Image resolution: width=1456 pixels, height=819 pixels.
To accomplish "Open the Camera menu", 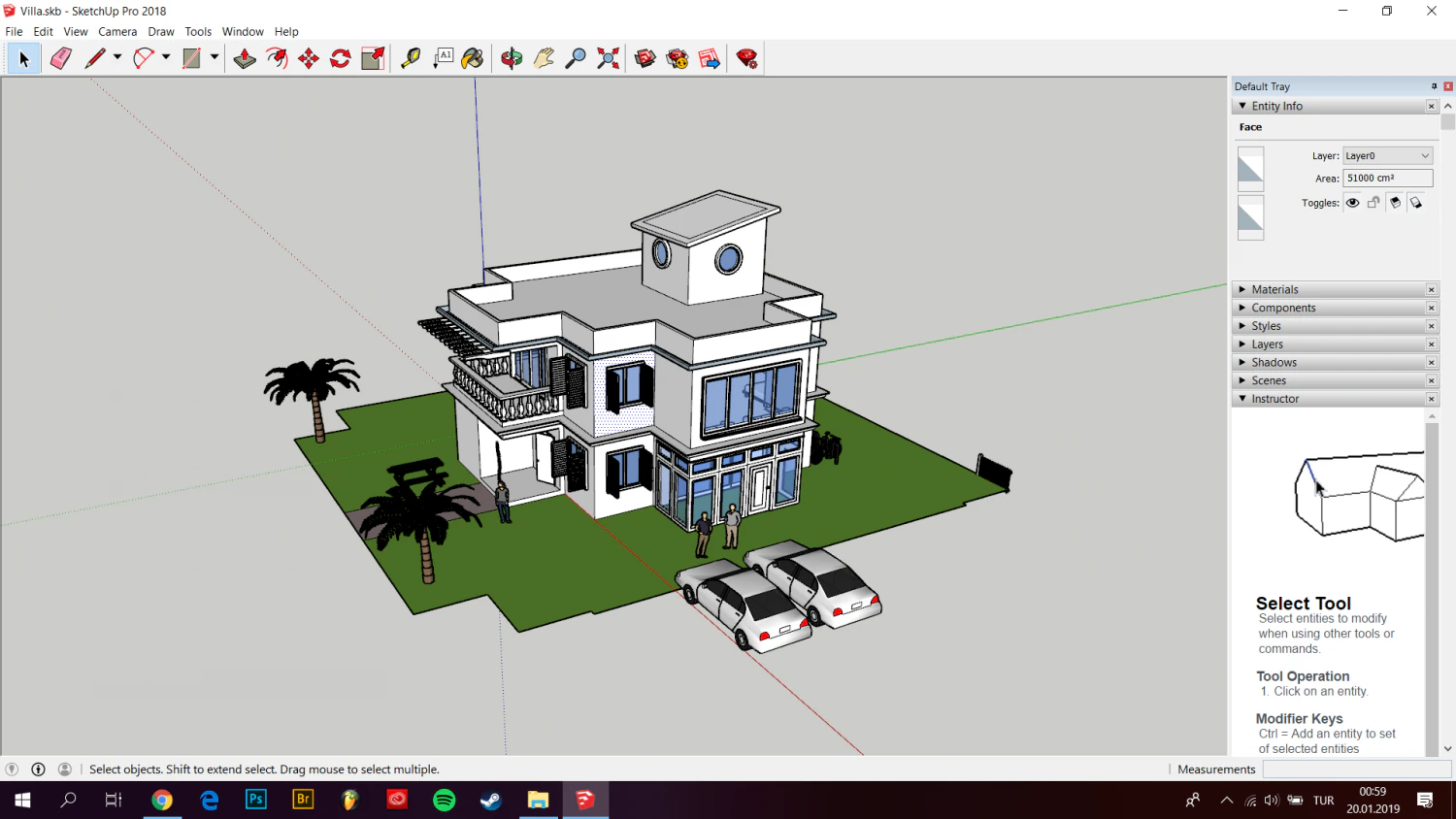I will (117, 31).
